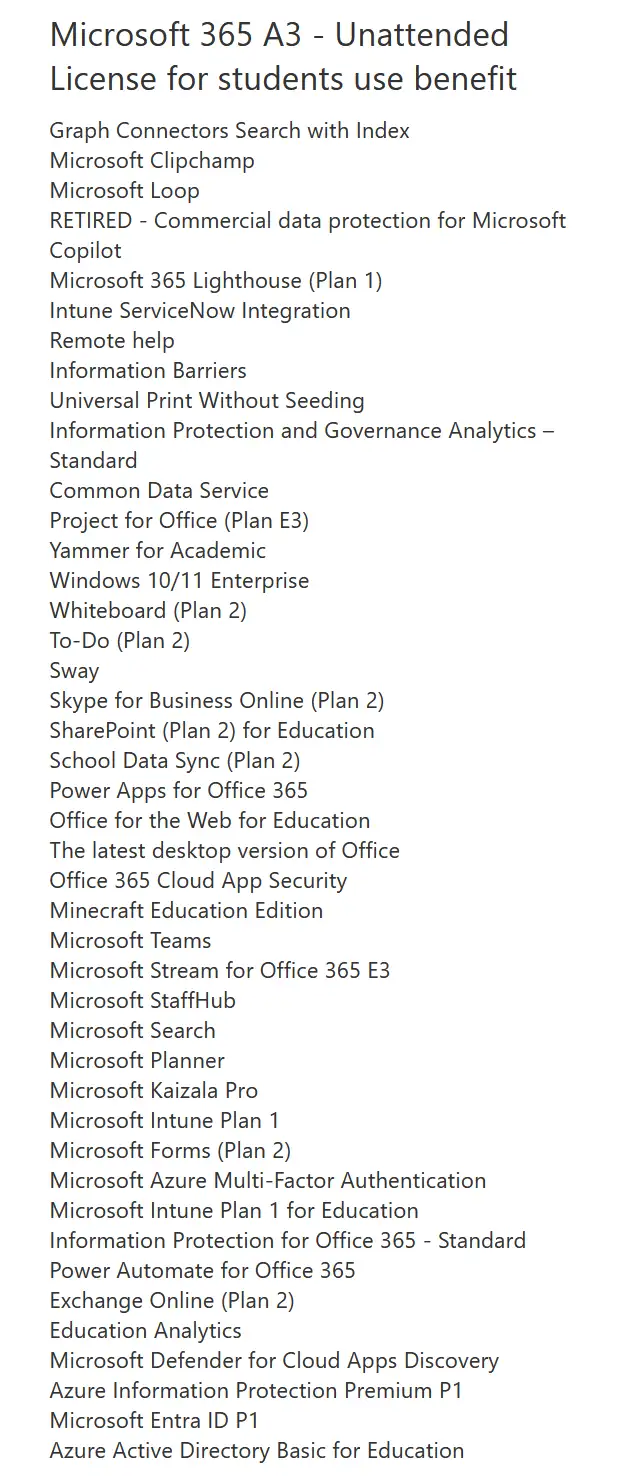Select Information Barriers in the list

click(x=148, y=371)
